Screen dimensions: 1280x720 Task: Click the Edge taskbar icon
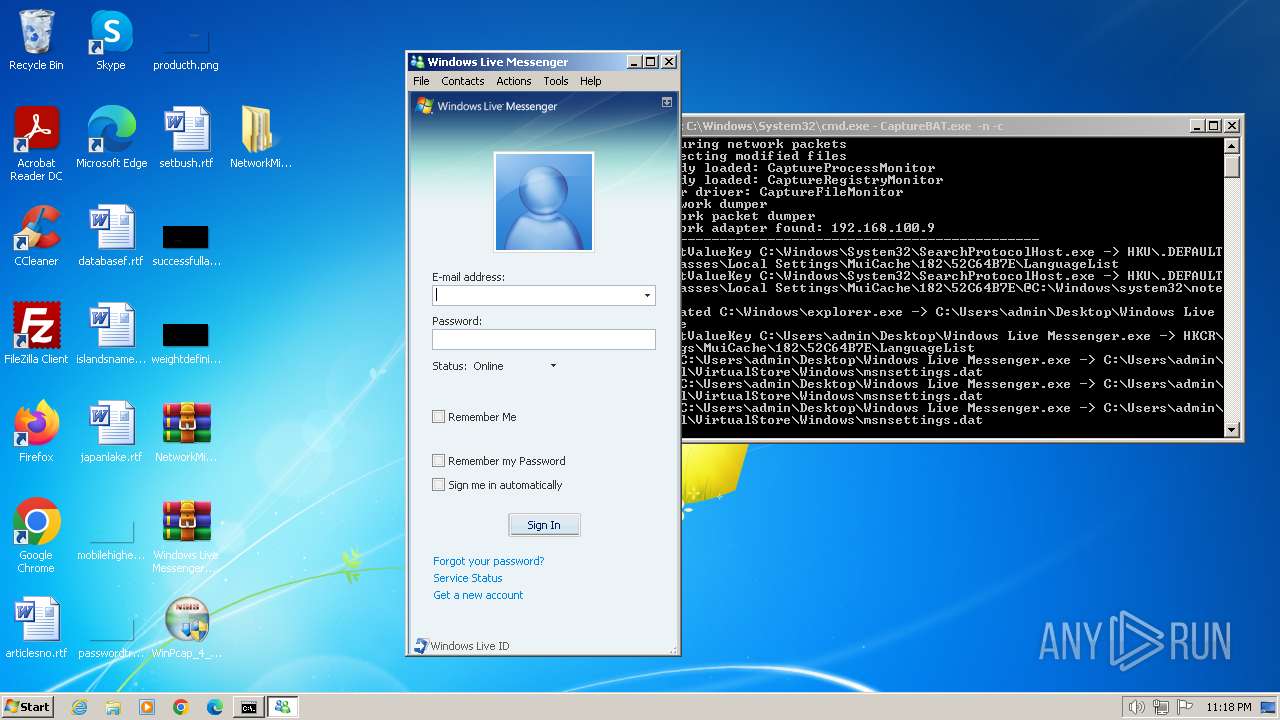[215, 707]
